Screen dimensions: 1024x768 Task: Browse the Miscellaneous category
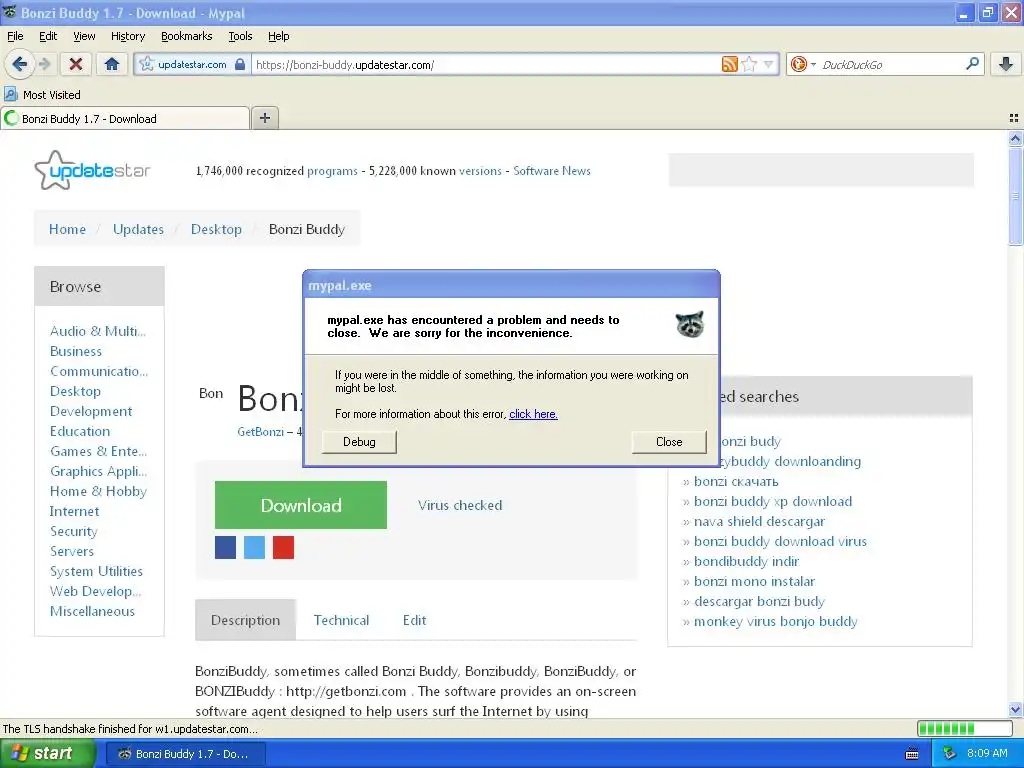(x=92, y=611)
